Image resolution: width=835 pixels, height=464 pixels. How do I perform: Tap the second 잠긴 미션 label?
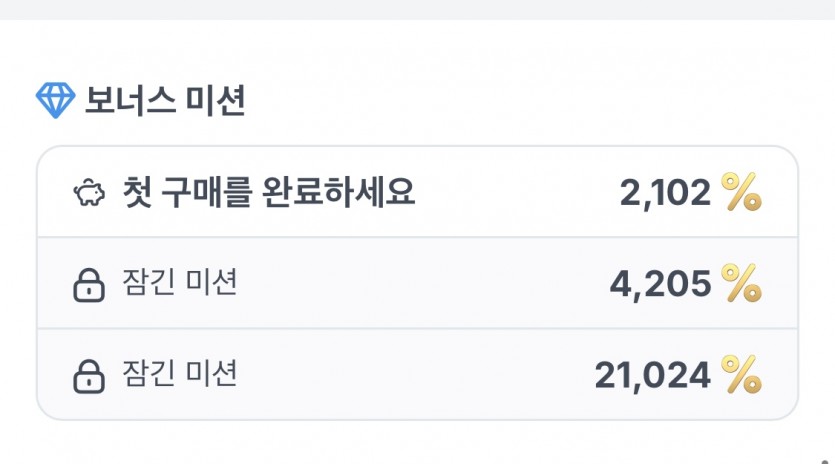pos(179,373)
